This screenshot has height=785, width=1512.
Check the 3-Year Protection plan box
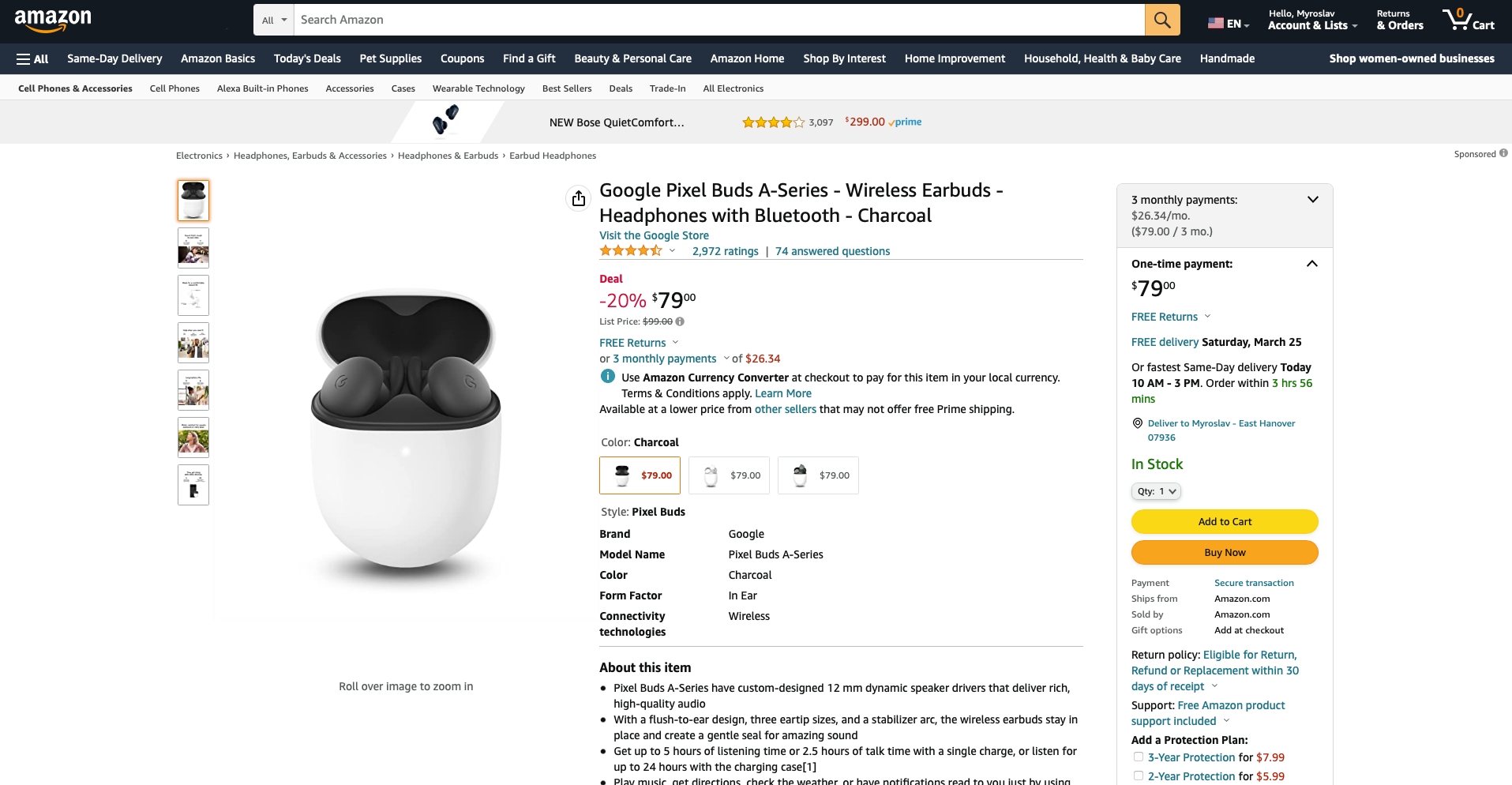[1139, 757]
